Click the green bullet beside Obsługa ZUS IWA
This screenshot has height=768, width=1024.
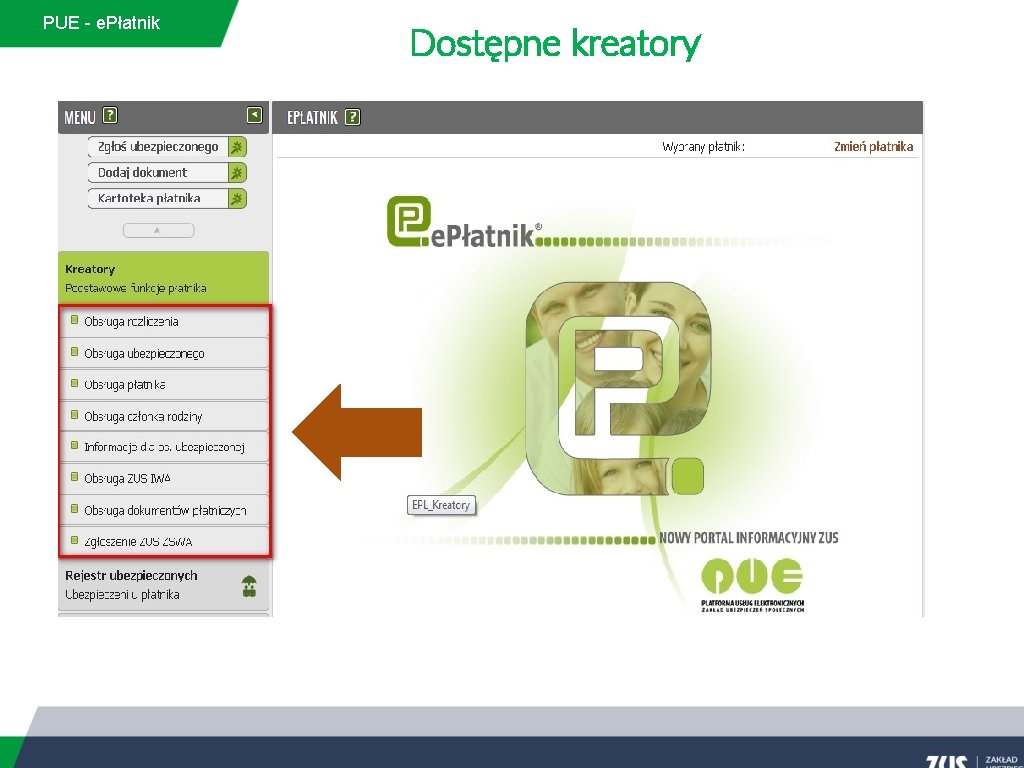pyautogui.click(x=74, y=477)
